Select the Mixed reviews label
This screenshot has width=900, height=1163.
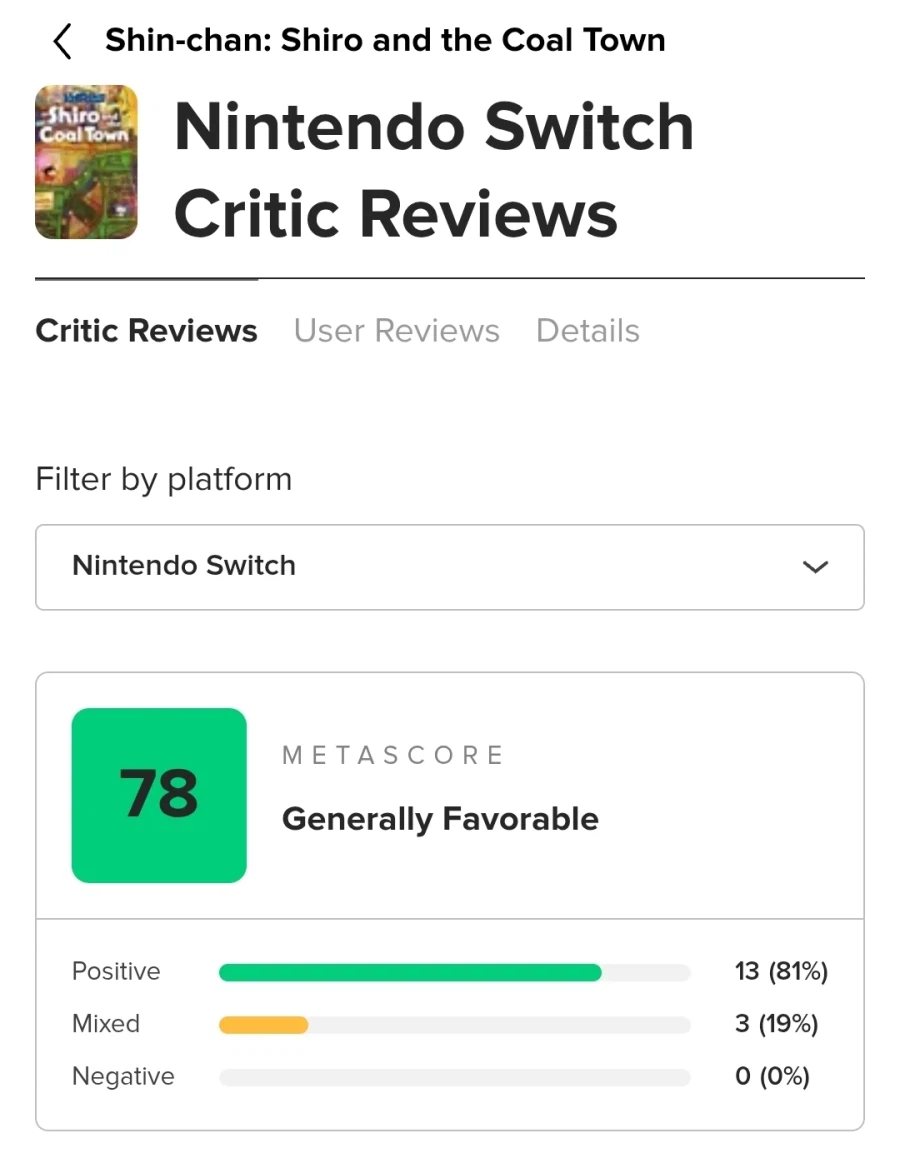[x=106, y=1024]
